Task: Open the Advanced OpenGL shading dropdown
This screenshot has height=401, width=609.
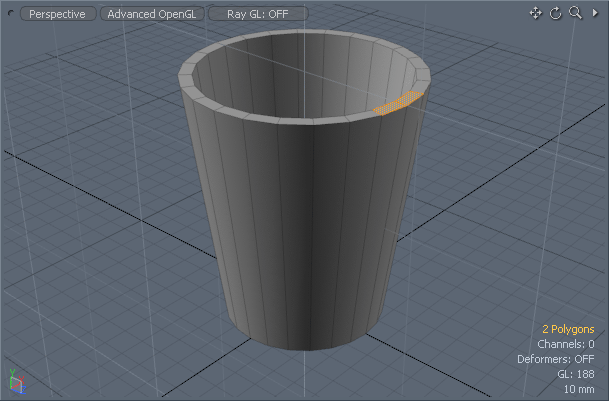Action: (x=153, y=14)
